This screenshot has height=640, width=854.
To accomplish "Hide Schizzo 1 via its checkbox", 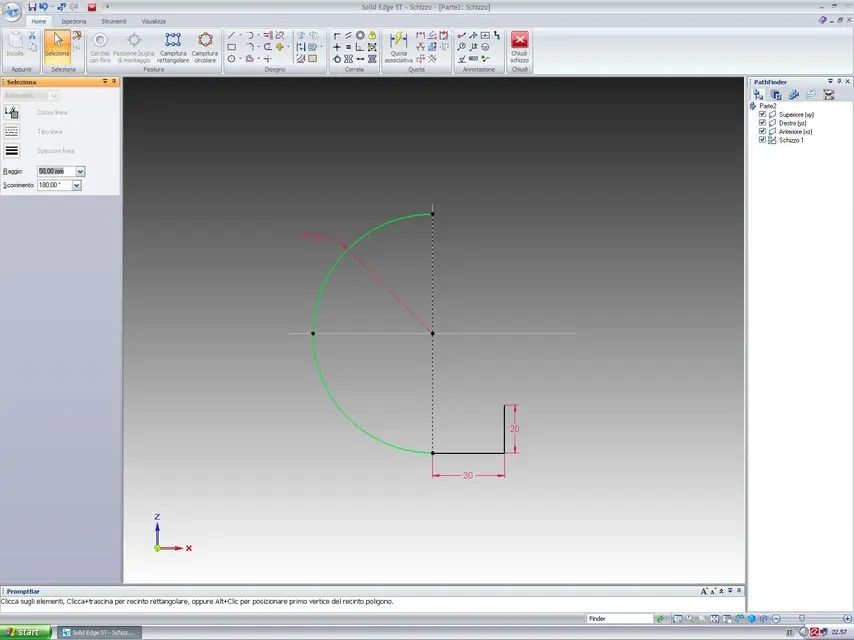I will coord(762,140).
